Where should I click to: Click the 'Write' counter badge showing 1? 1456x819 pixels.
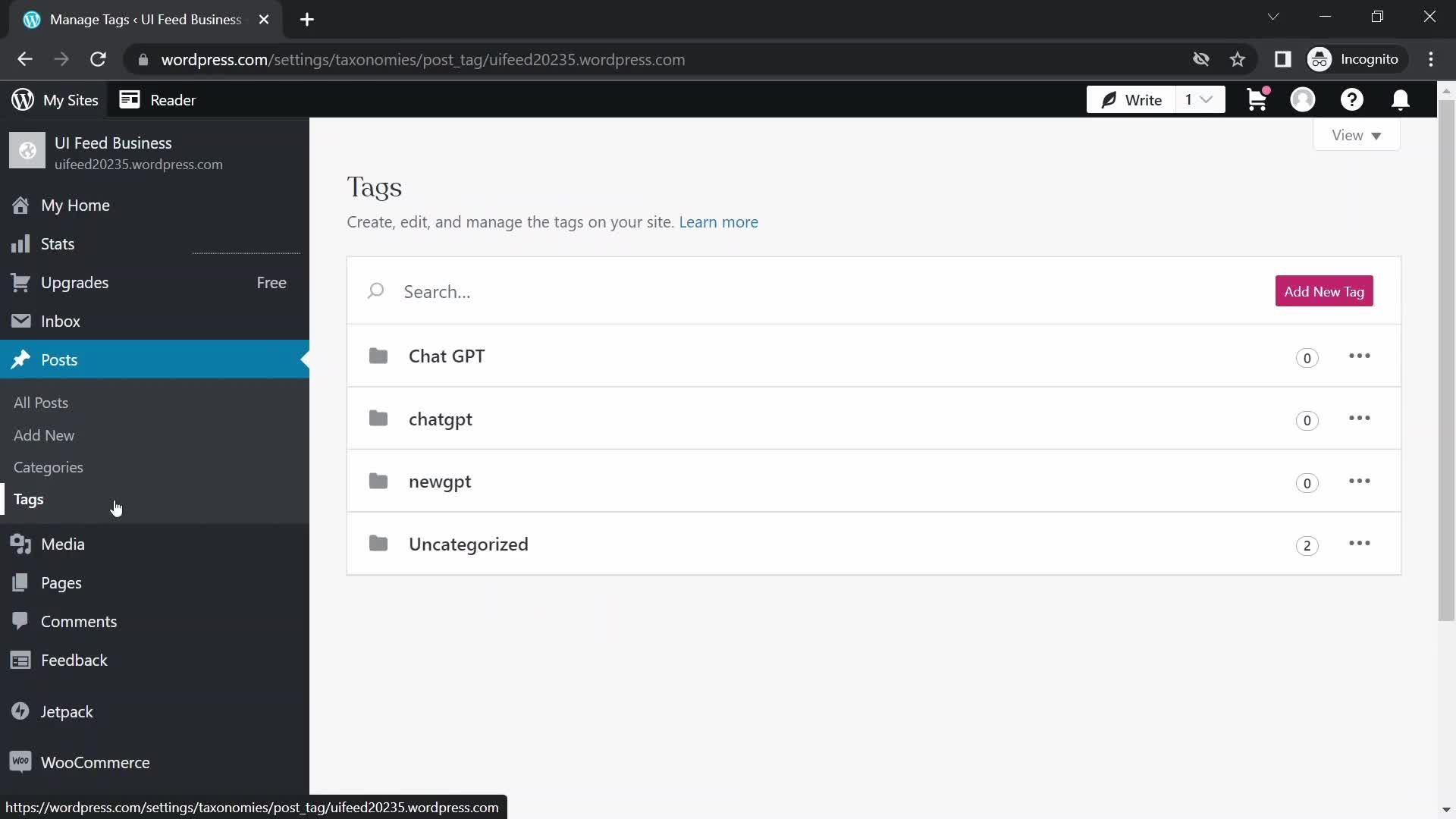pyautogui.click(x=1197, y=99)
